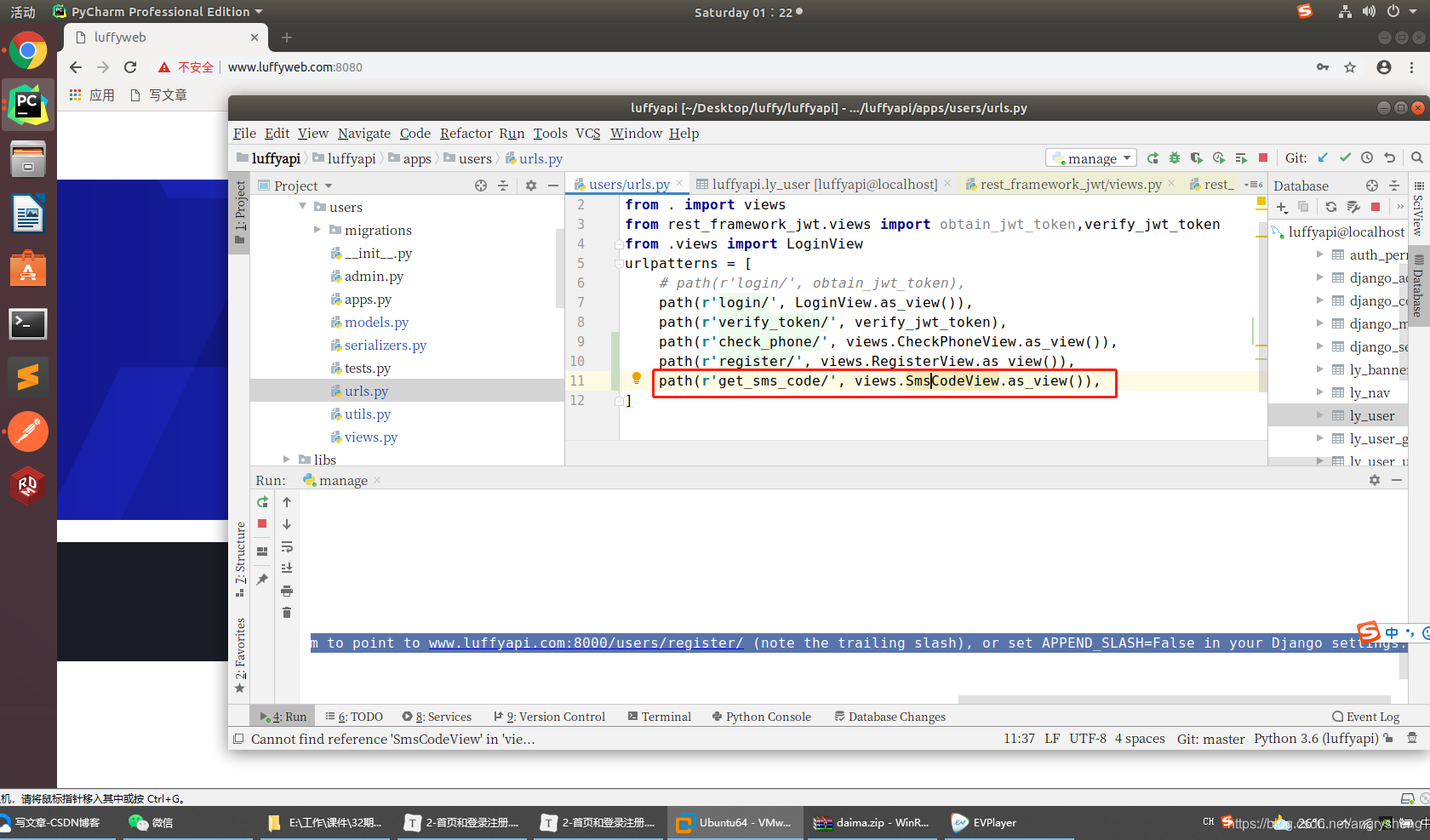
Task: Open the register URL link in console
Action: click(586, 643)
